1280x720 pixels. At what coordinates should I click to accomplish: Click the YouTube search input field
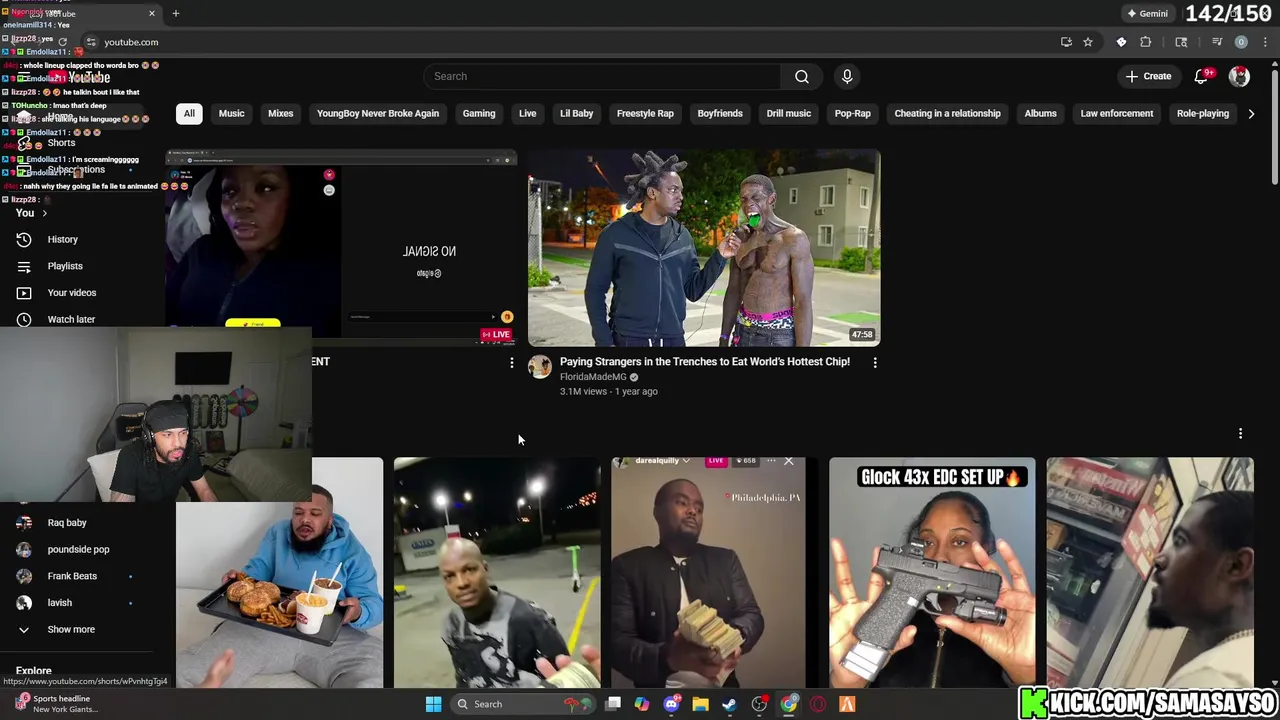coord(602,77)
